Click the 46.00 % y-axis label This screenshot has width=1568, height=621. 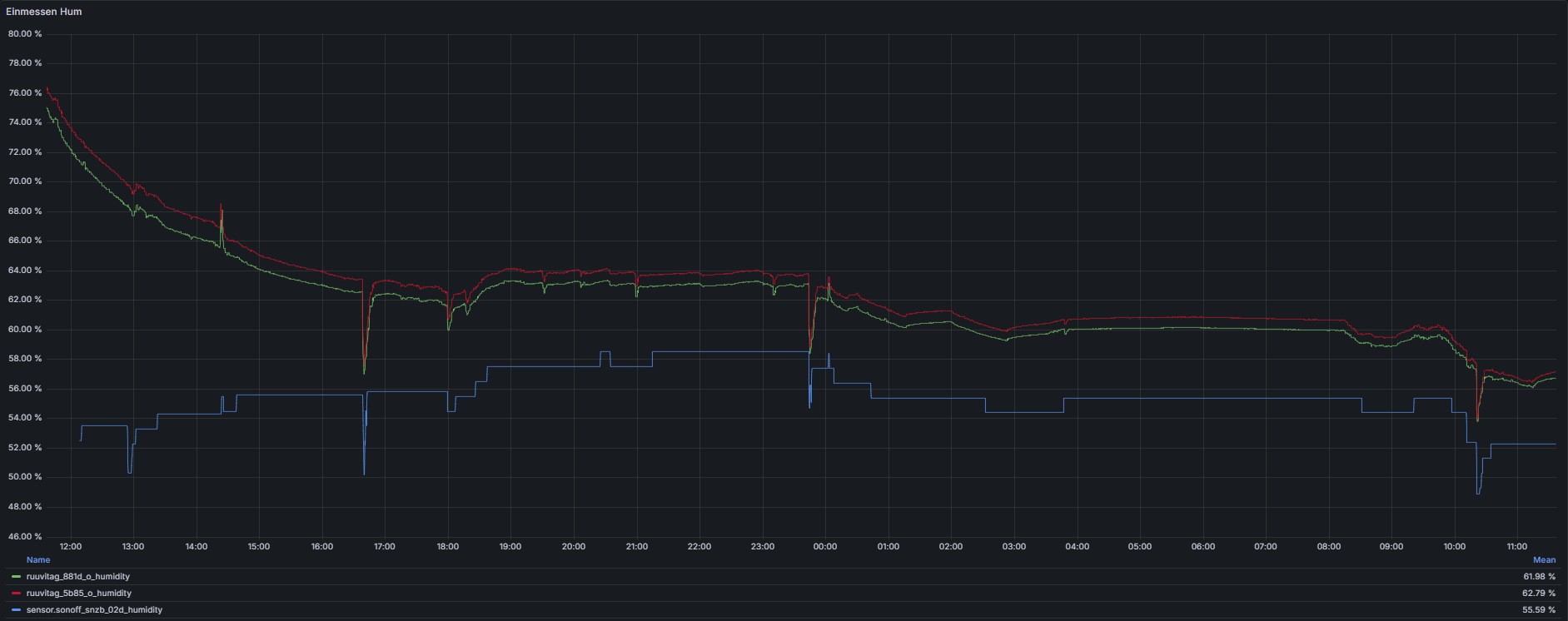pos(25,537)
